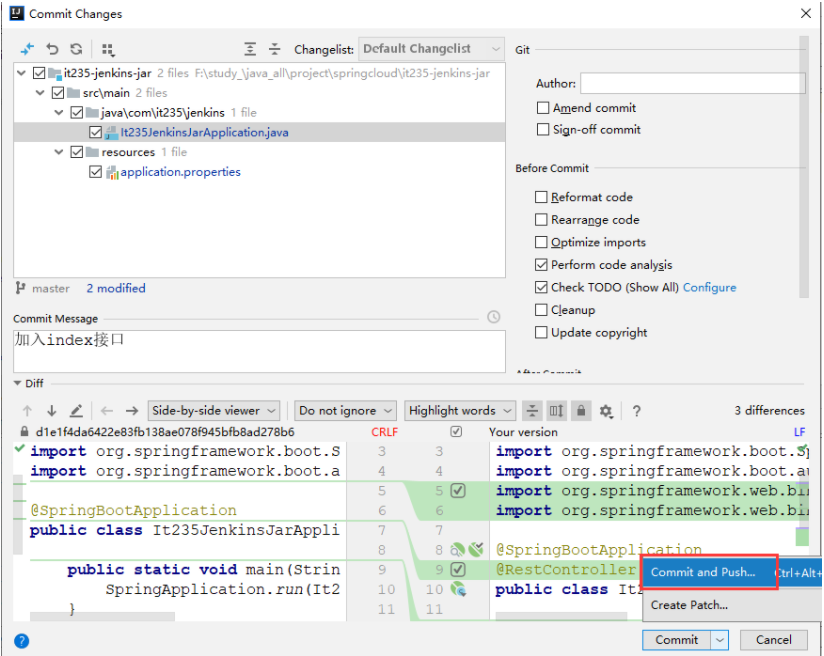The height and width of the screenshot is (656, 824).
Task: Click the Refresh changes icon
Action: tap(76, 49)
